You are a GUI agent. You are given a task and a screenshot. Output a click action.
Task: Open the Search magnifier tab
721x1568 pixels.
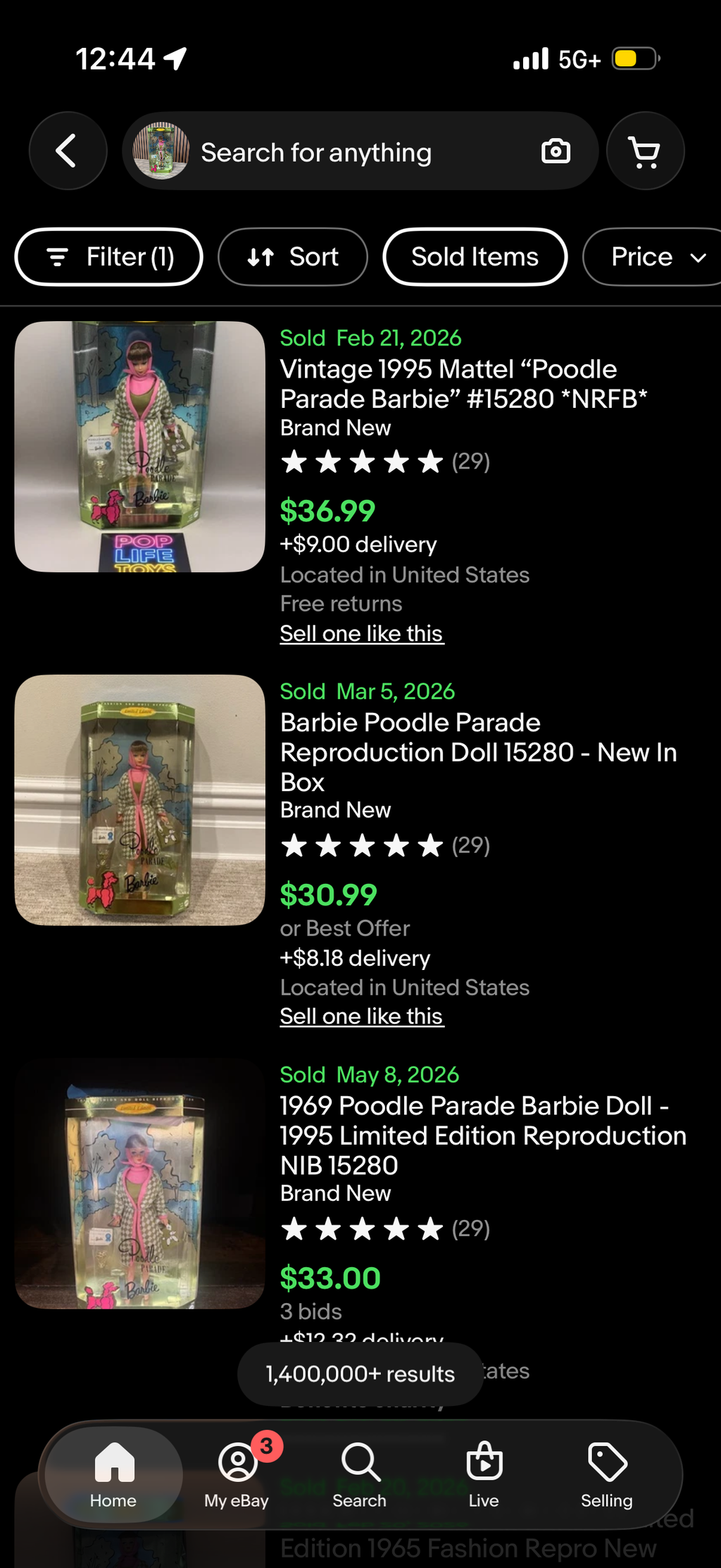coord(360,1474)
